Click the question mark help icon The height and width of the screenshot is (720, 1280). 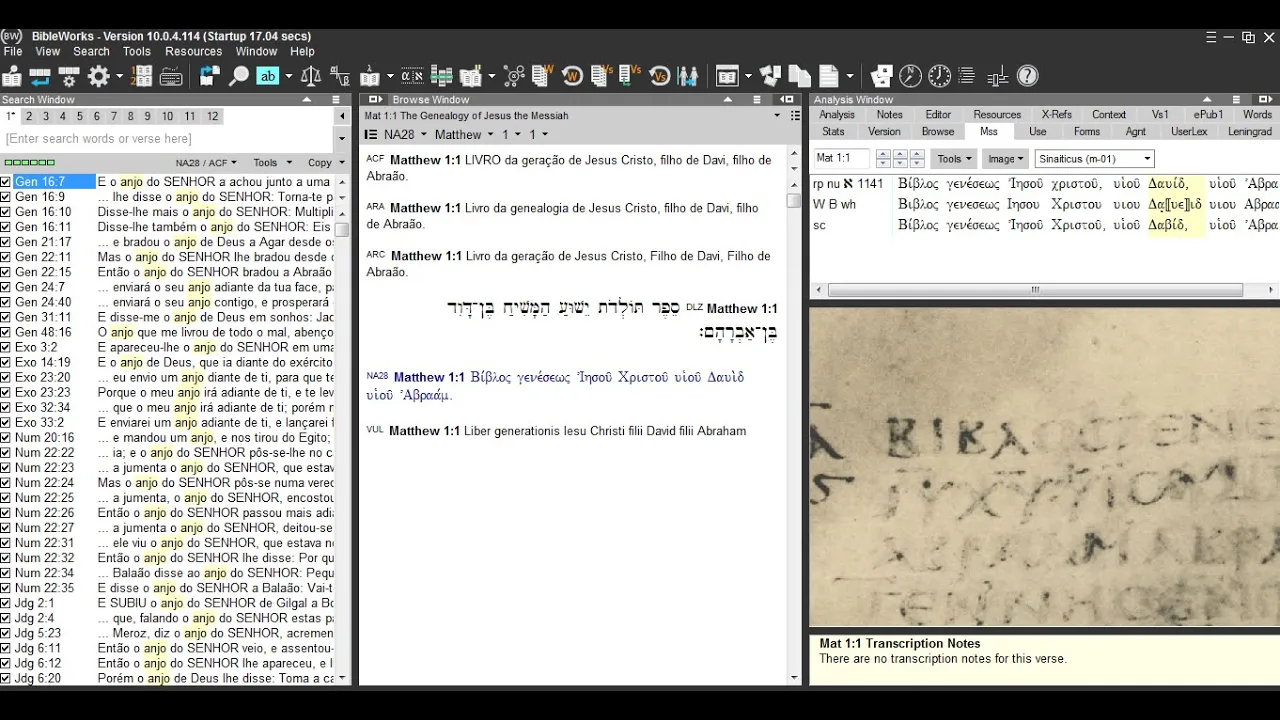pos(1027,76)
